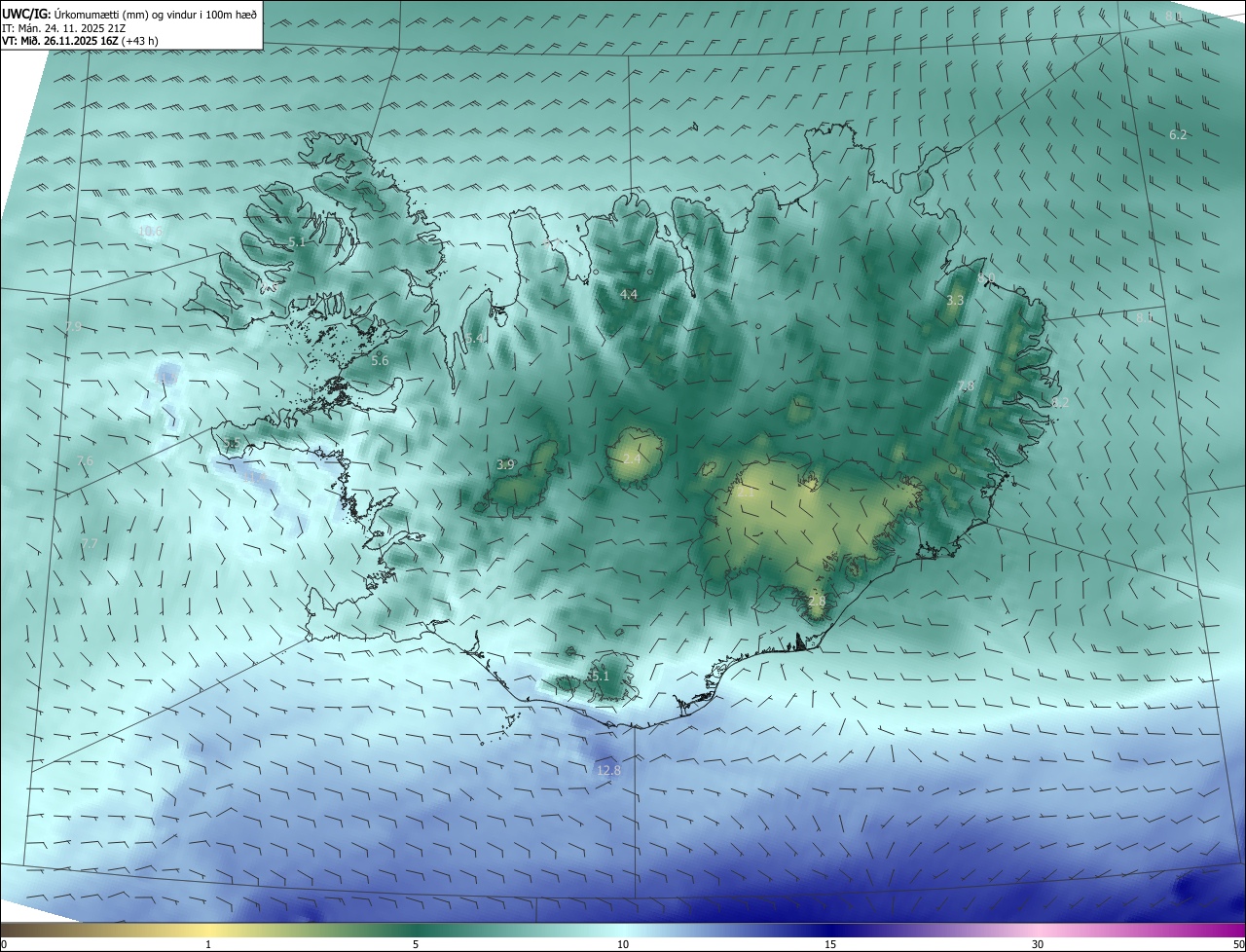
Task: Click the 4.4 value label in north Iceland
Action: tap(629, 295)
